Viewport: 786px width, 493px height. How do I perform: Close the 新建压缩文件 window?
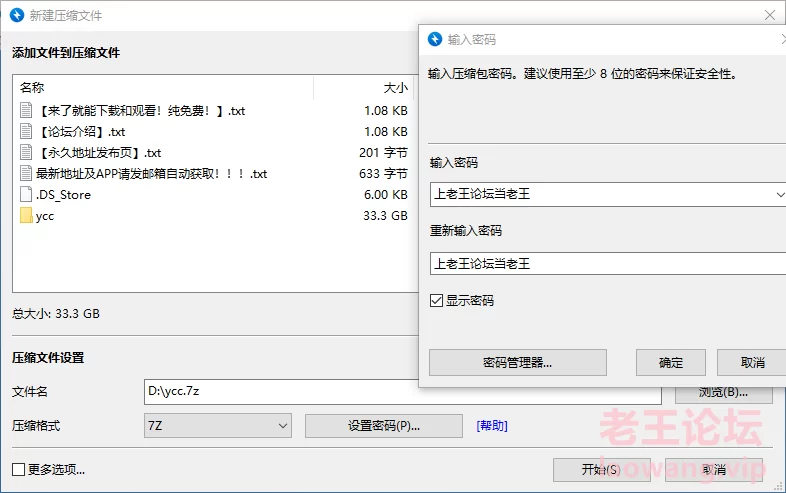pyautogui.click(x=770, y=15)
